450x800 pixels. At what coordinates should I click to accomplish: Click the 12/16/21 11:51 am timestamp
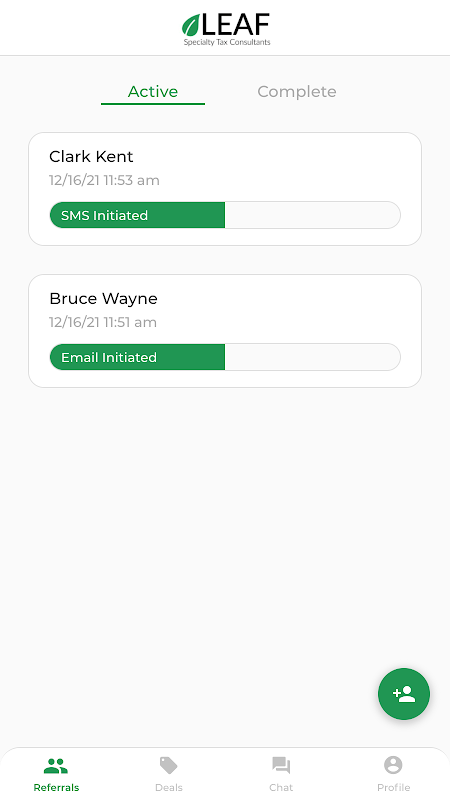click(x=103, y=322)
